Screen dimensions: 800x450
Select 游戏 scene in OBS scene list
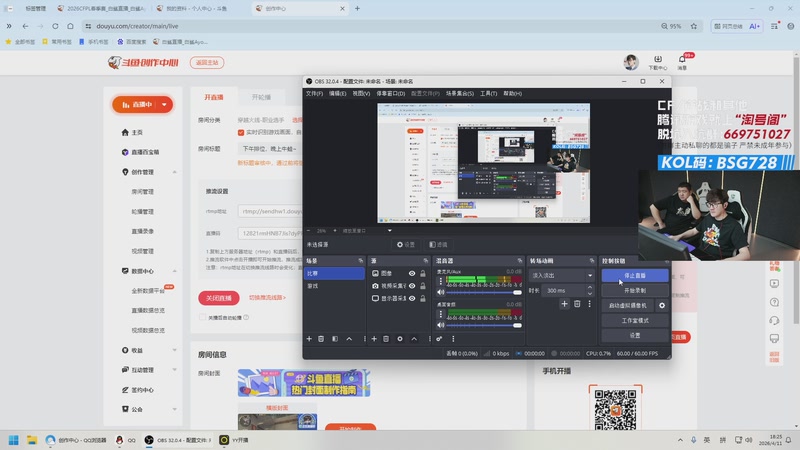335,286
